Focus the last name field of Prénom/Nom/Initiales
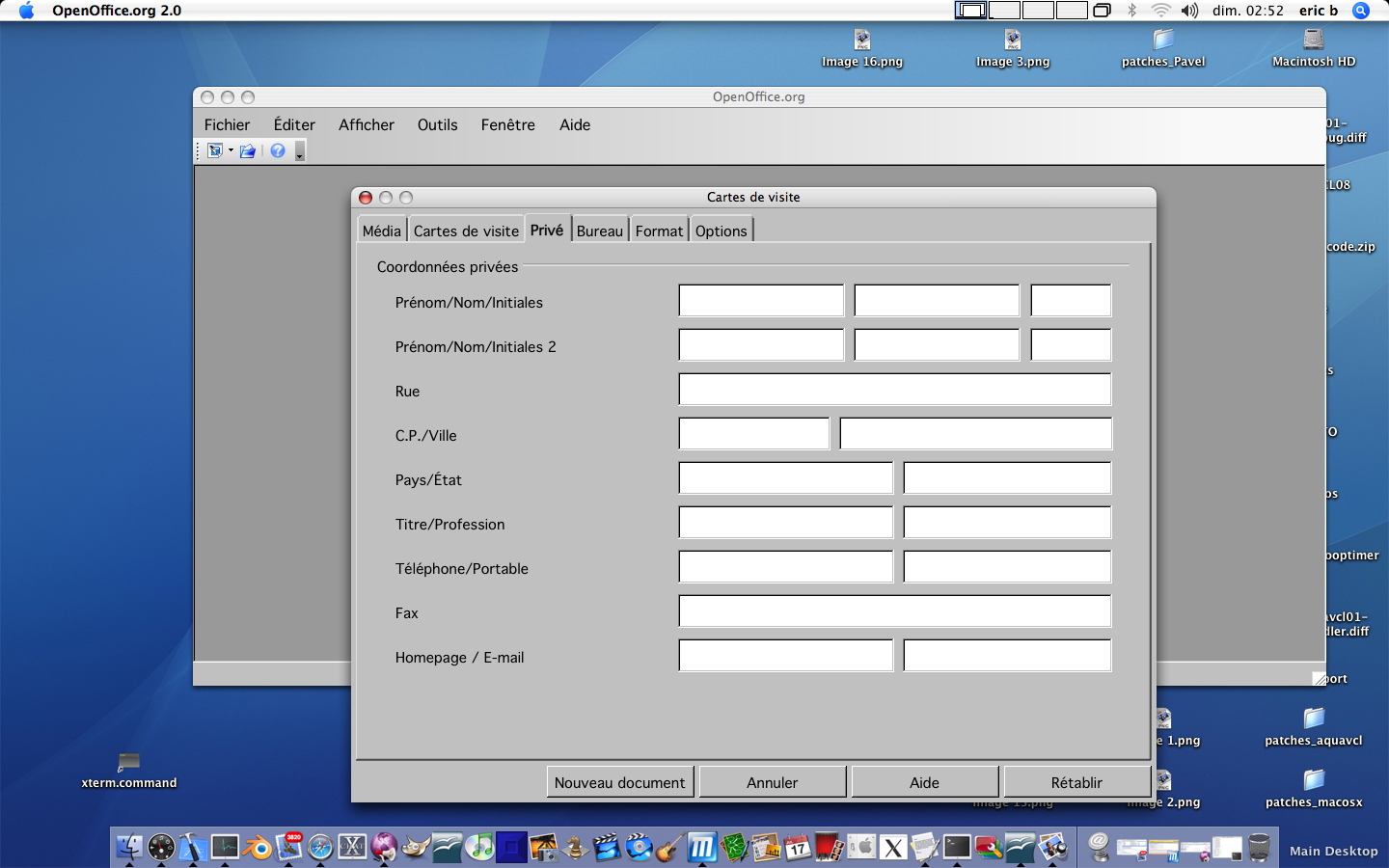 click(937, 301)
